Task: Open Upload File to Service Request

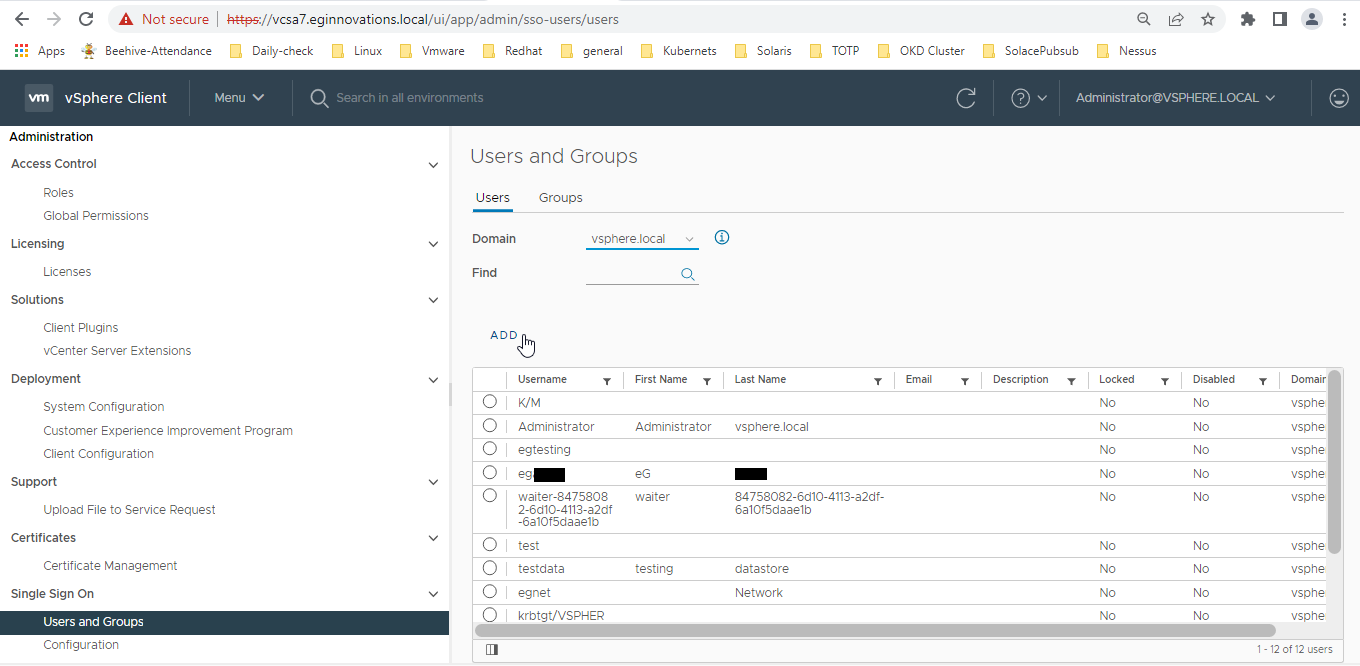Action: click(129, 510)
